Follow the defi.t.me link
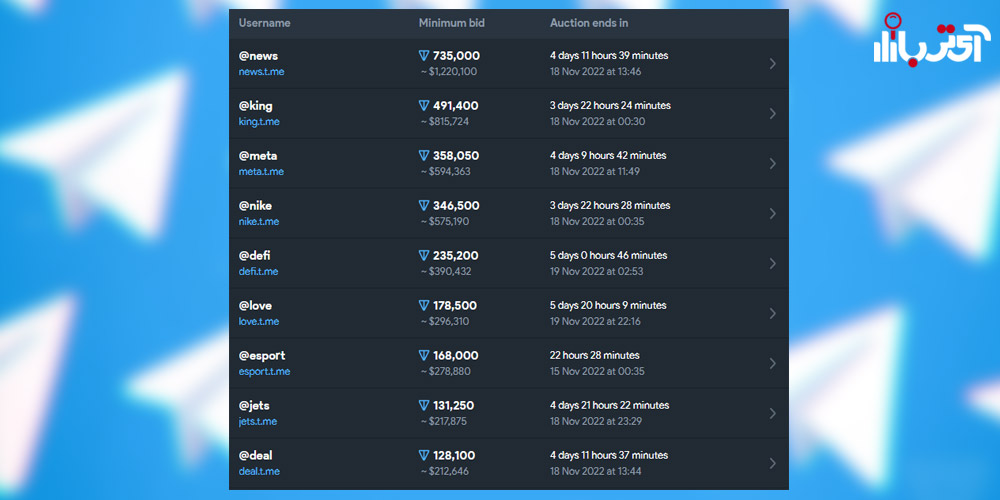 [258, 271]
